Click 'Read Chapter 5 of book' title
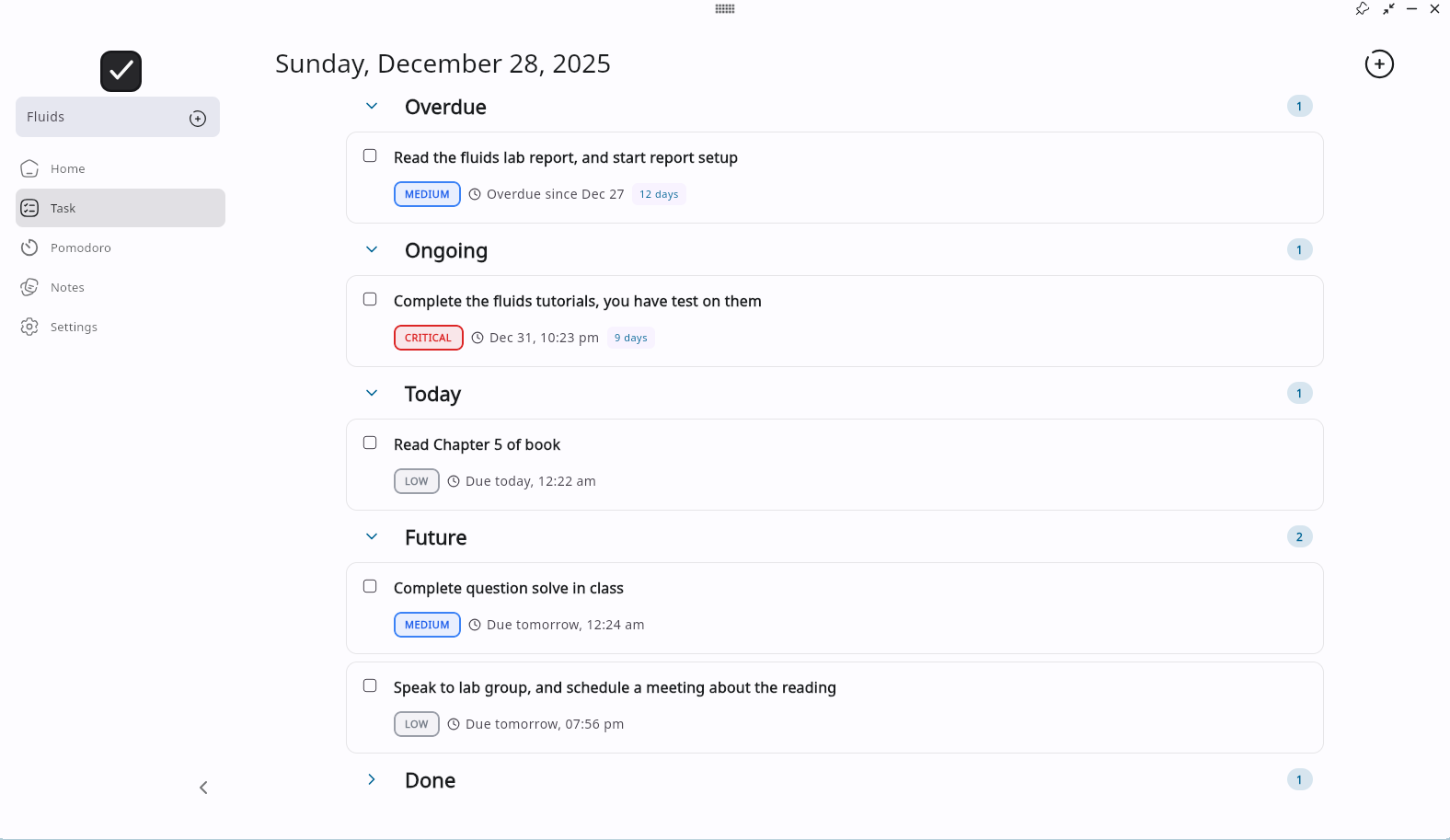 [x=477, y=444]
